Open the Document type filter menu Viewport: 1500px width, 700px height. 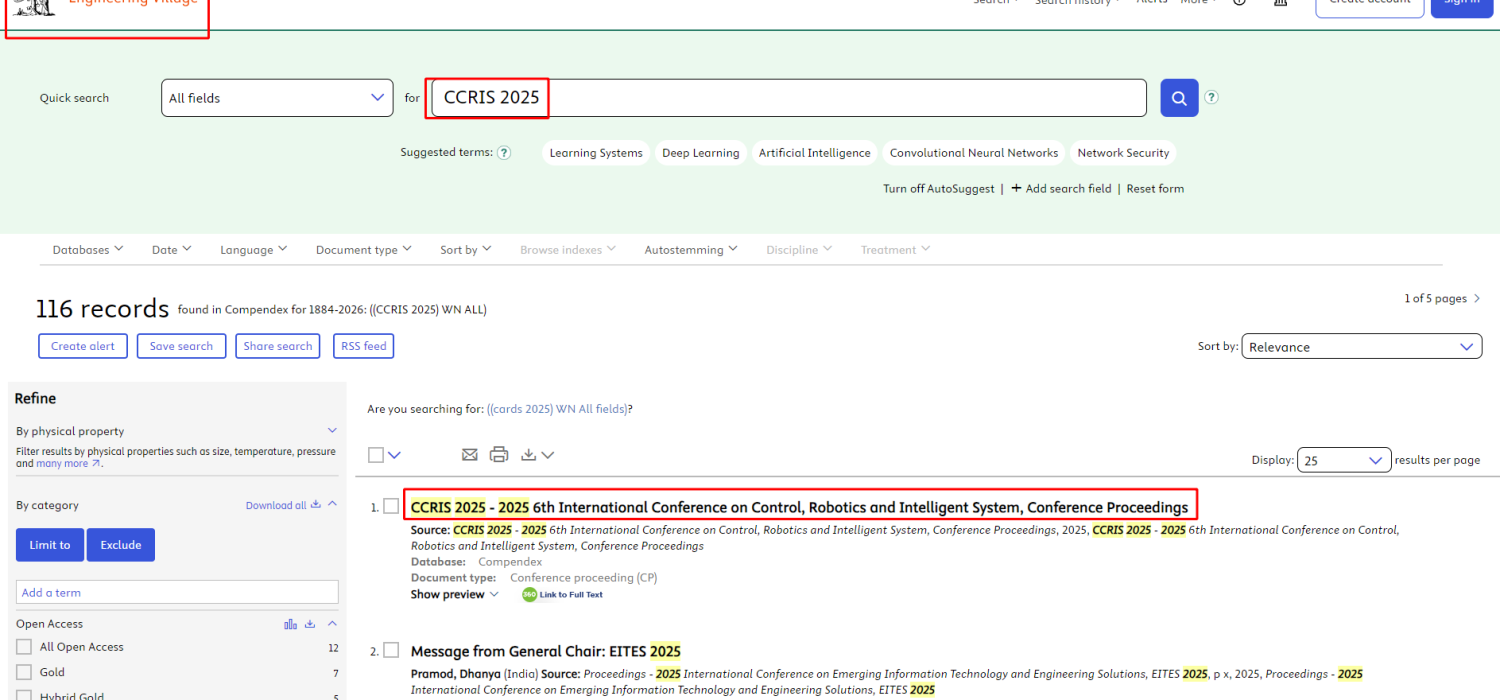(364, 250)
